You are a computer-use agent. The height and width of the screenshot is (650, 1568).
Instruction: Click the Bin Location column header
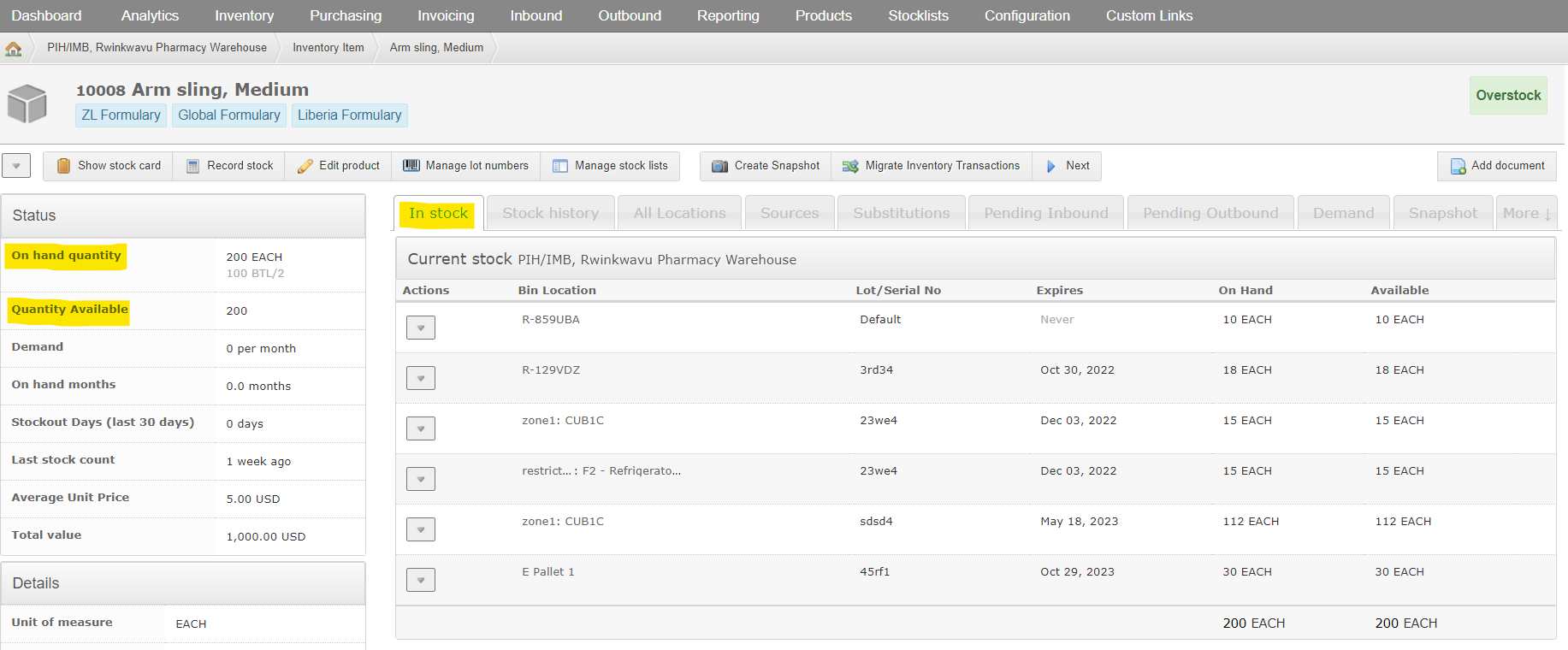557,291
